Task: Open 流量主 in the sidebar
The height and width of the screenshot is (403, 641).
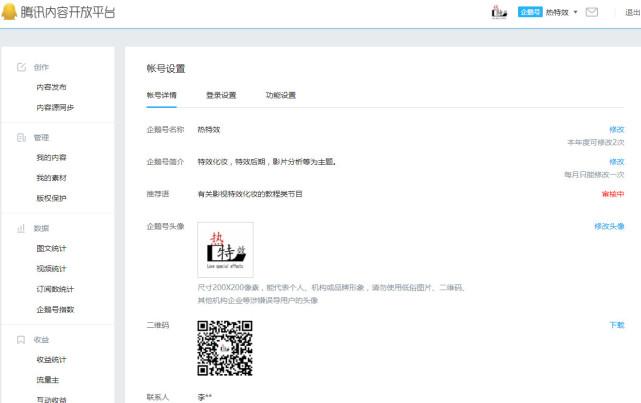Action: (x=47, y=380)
